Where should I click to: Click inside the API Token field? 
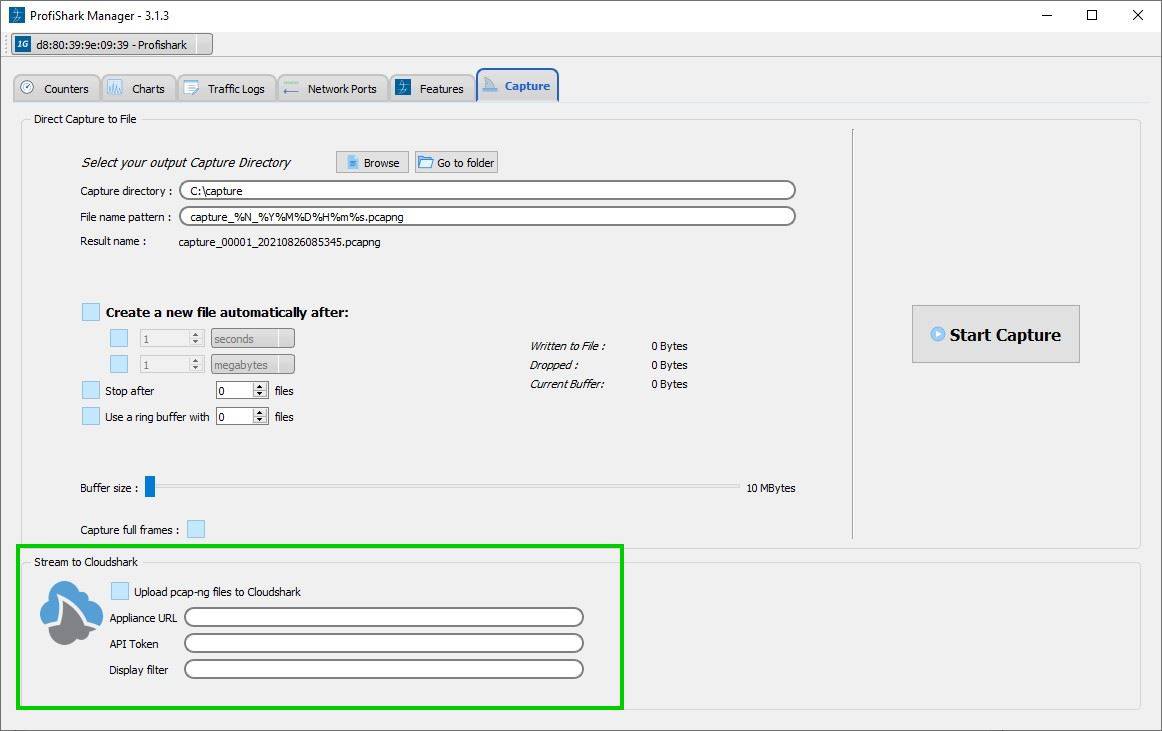(383, 643)
